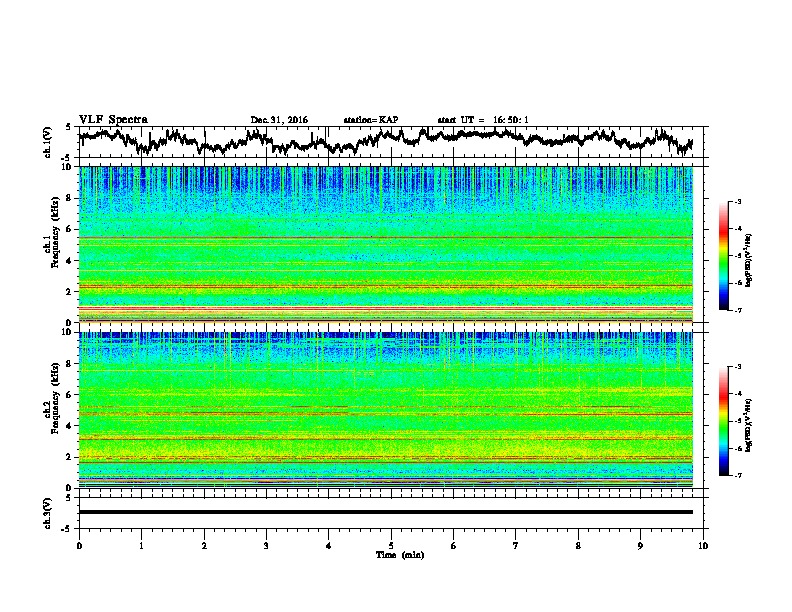Screen dimensions: 792x612
Task: Click the "4" frequency tick of ch.2 spectrogram
Action: click(71, 426)
